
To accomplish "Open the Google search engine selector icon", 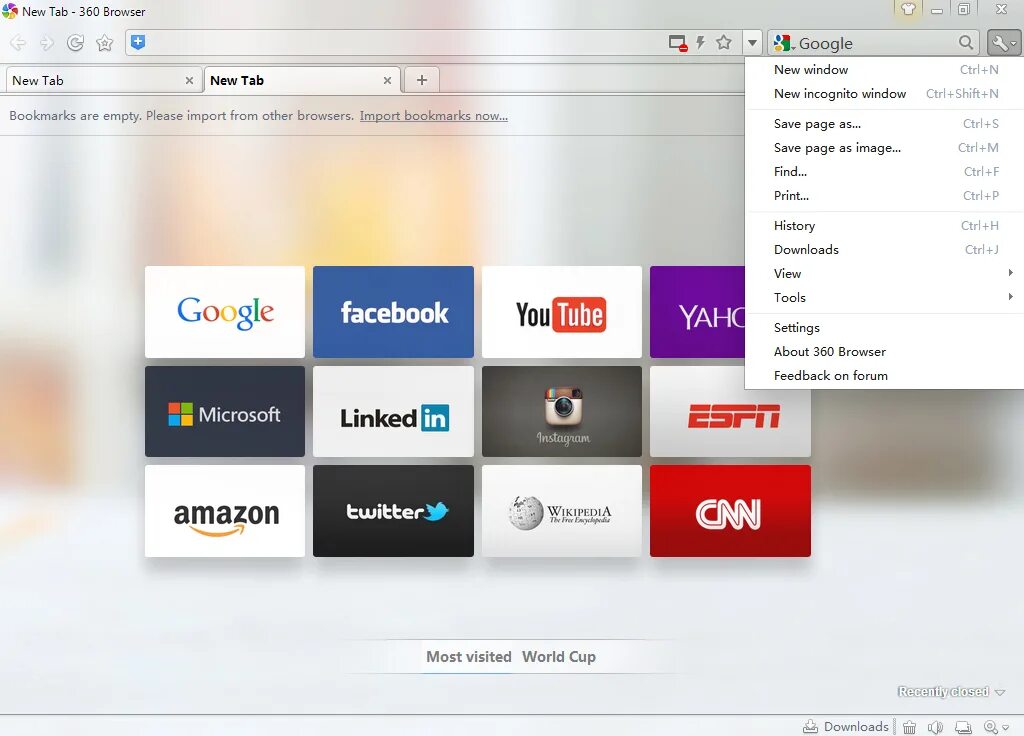I will point(784,43).
